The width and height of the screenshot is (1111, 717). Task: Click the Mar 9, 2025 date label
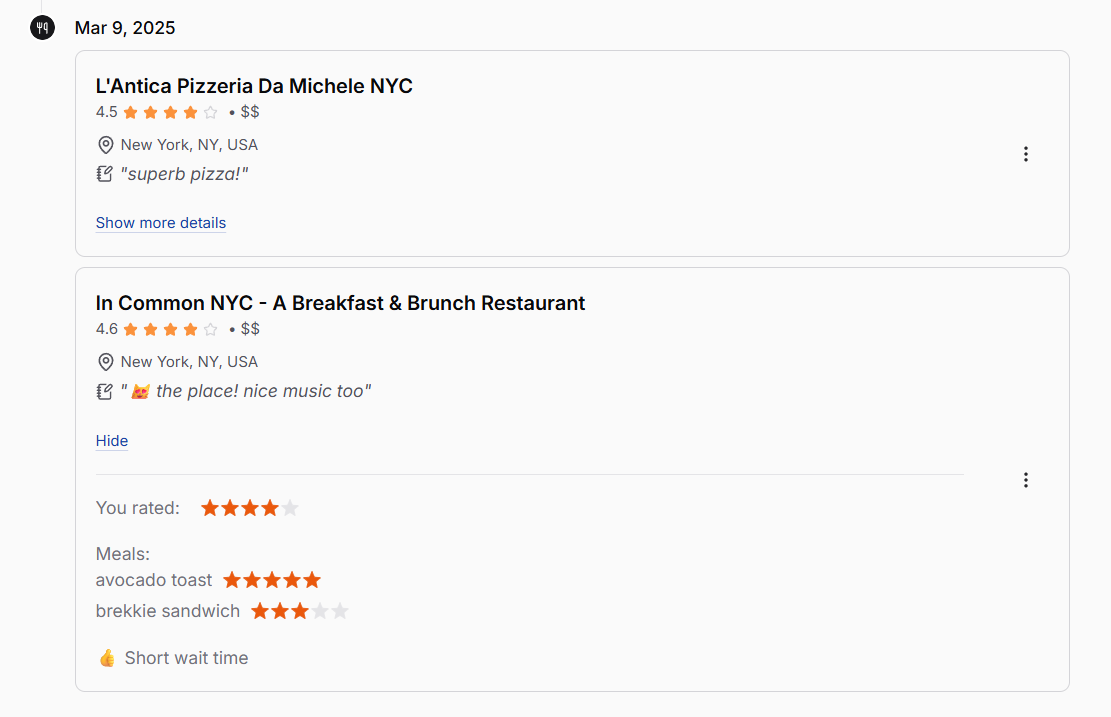point(124,28)
